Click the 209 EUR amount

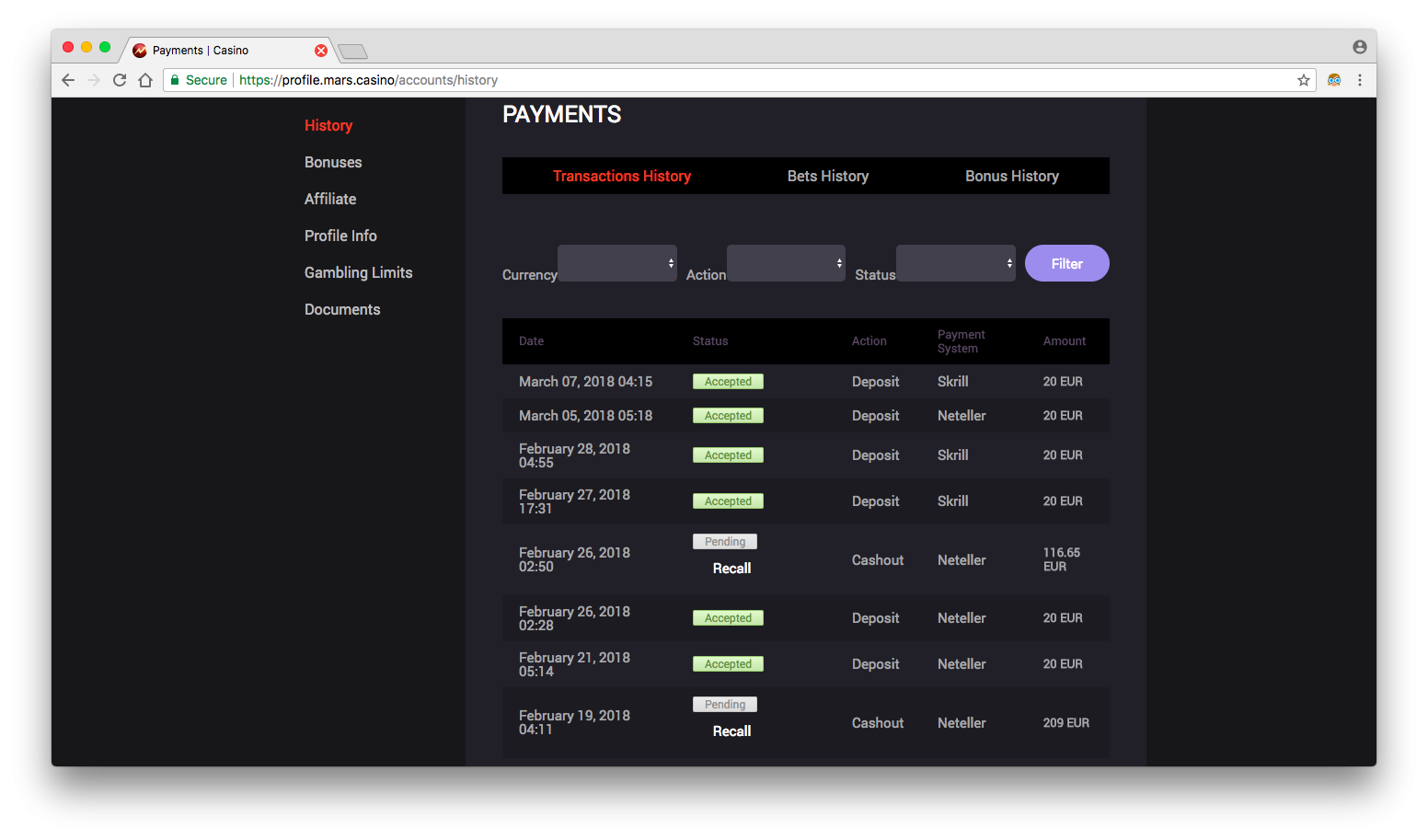point(1065,723)
